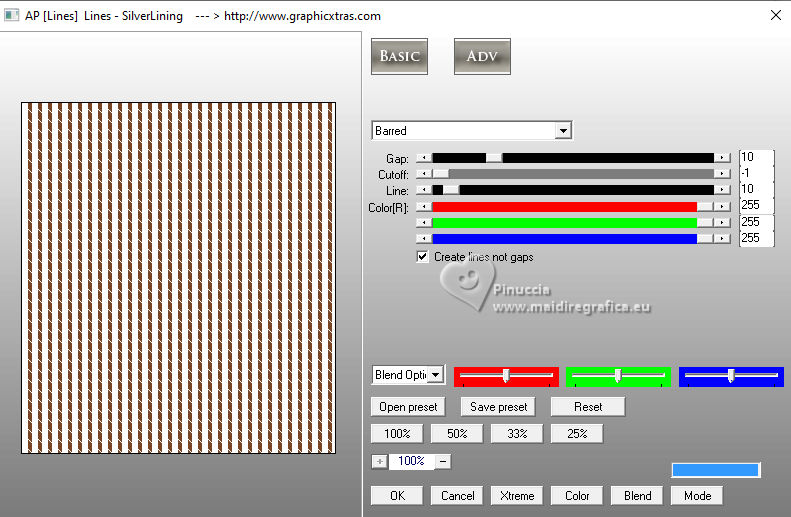
Task: Click the blue color value field
Action: [756, 238]
